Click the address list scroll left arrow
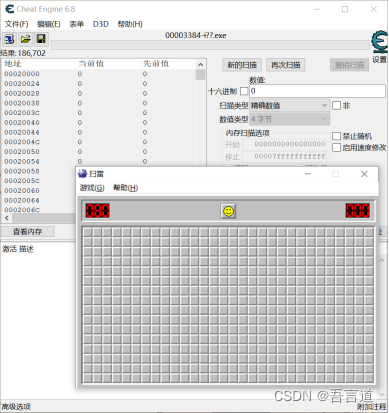Image resolution: width=389 pixels, height=413 pixels. [x=7, y=218]
